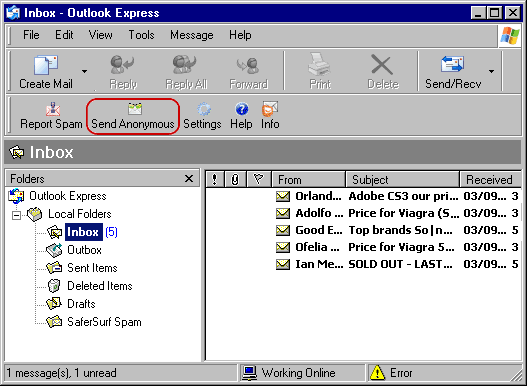The image size is (527, 386).
Task: Select the Top brands message from Good E...
Action: [x=363, y=230]
